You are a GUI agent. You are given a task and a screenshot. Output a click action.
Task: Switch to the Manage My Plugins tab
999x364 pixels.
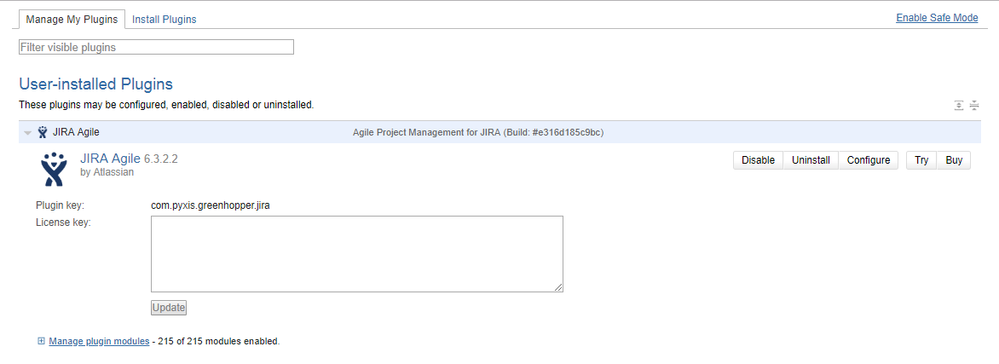[x=72, y=19]
